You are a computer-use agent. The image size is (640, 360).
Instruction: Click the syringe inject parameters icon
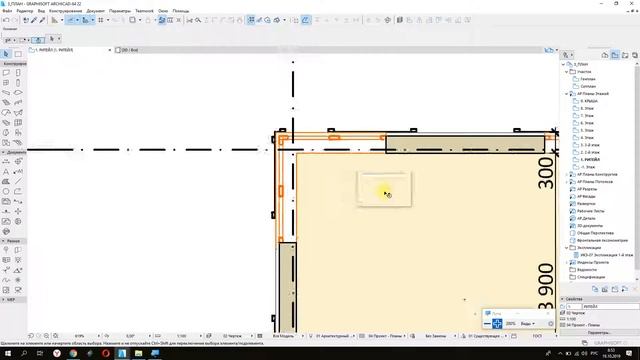pyautogui.click(x=42, y=20)
